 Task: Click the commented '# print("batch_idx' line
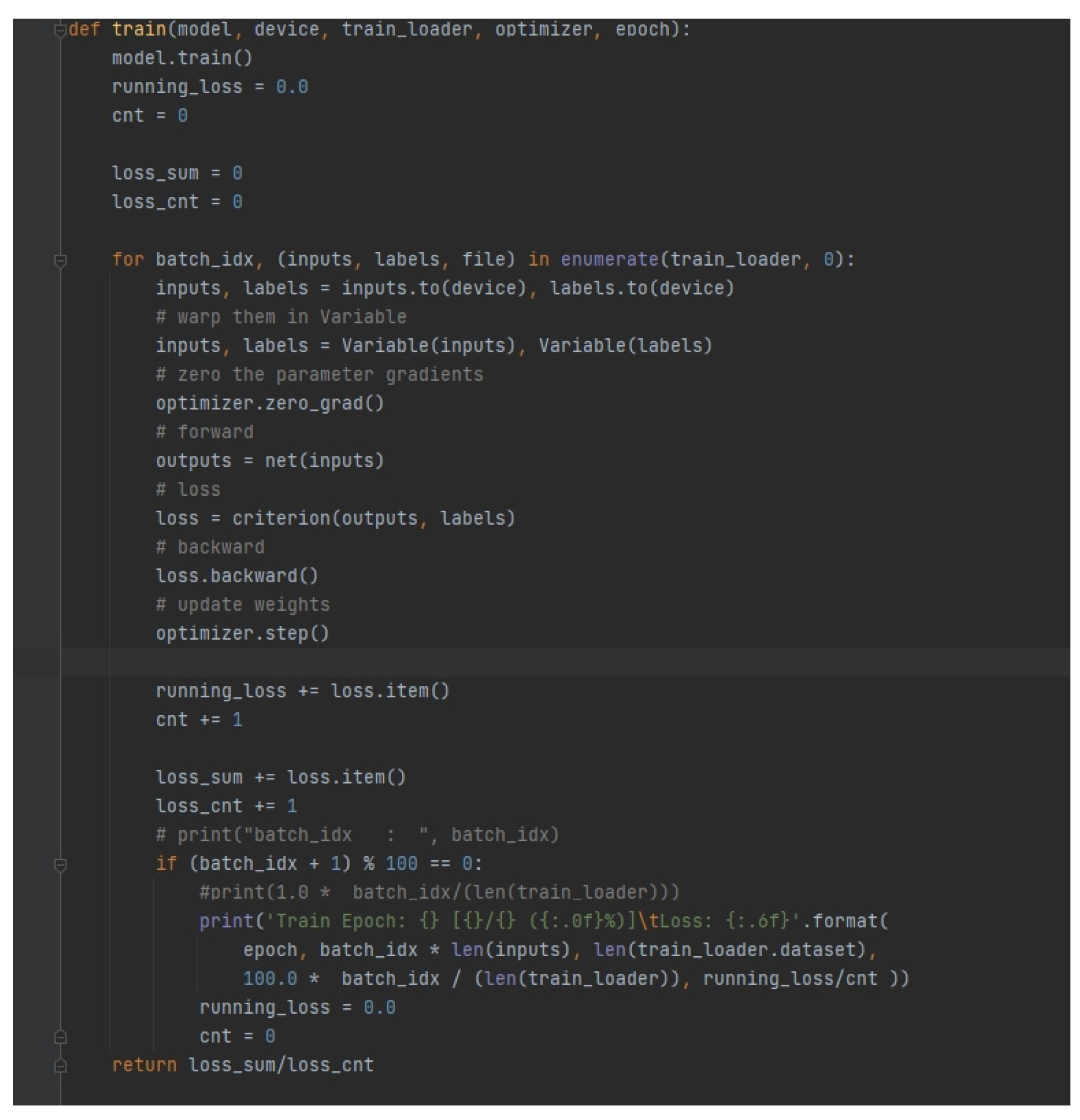357,835
